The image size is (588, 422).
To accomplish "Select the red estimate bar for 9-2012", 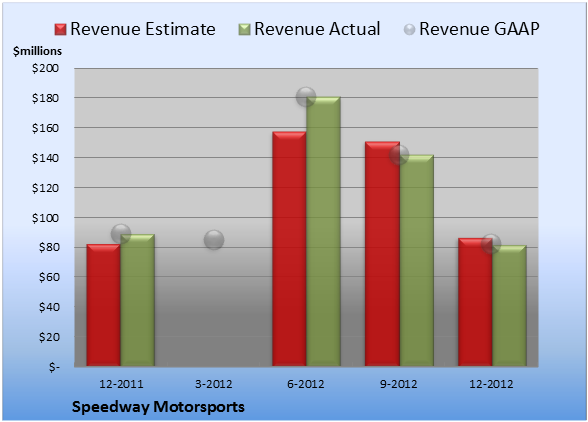I will tap(382, 254).
